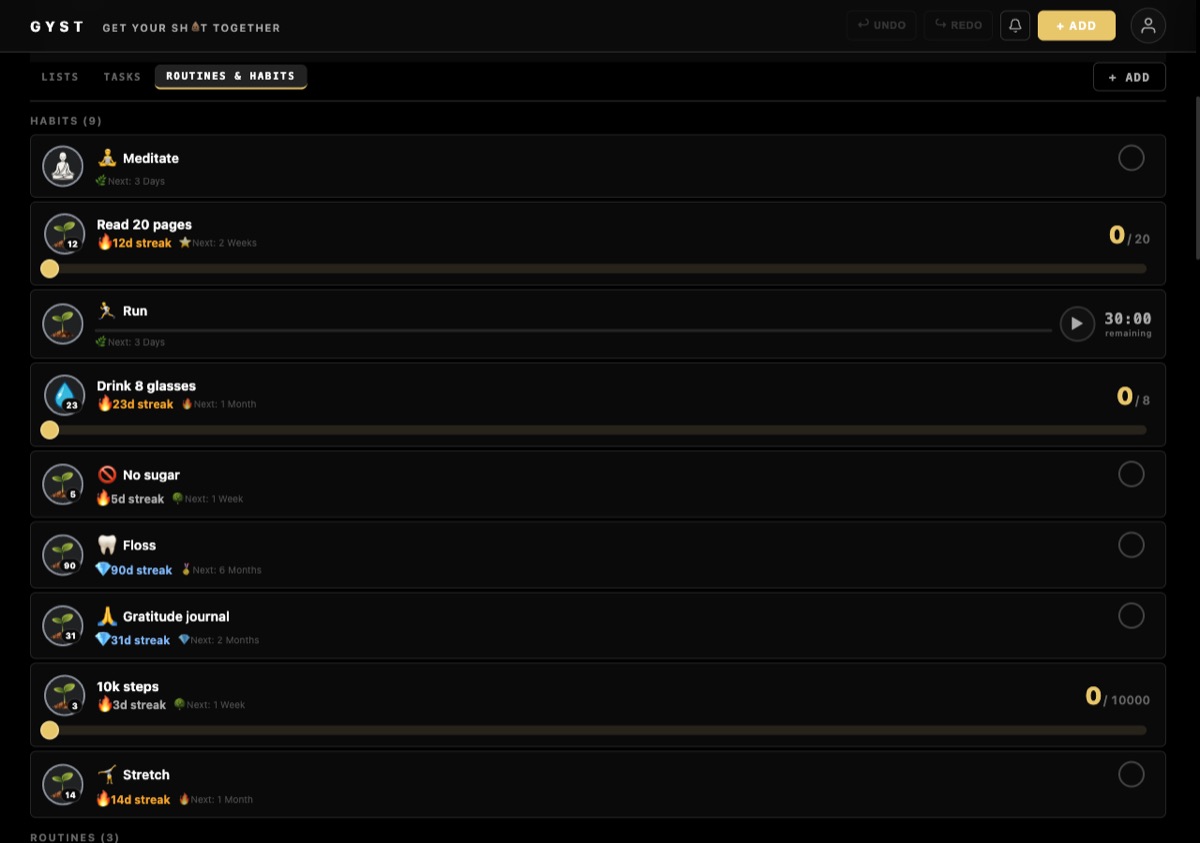
Task: Click the Gratitude journal sprout icon showing 31
Action: (63, 625)
